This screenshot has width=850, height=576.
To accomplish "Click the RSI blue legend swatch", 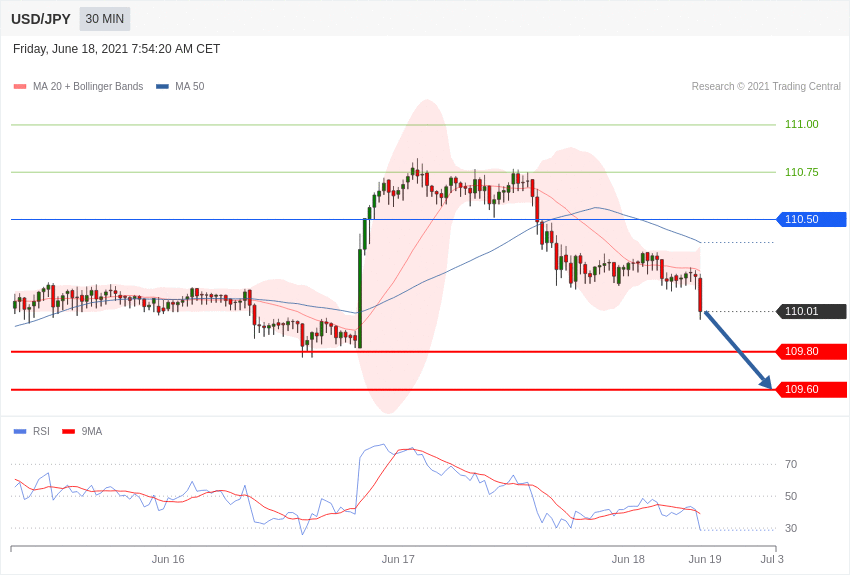I will [20, 431].
